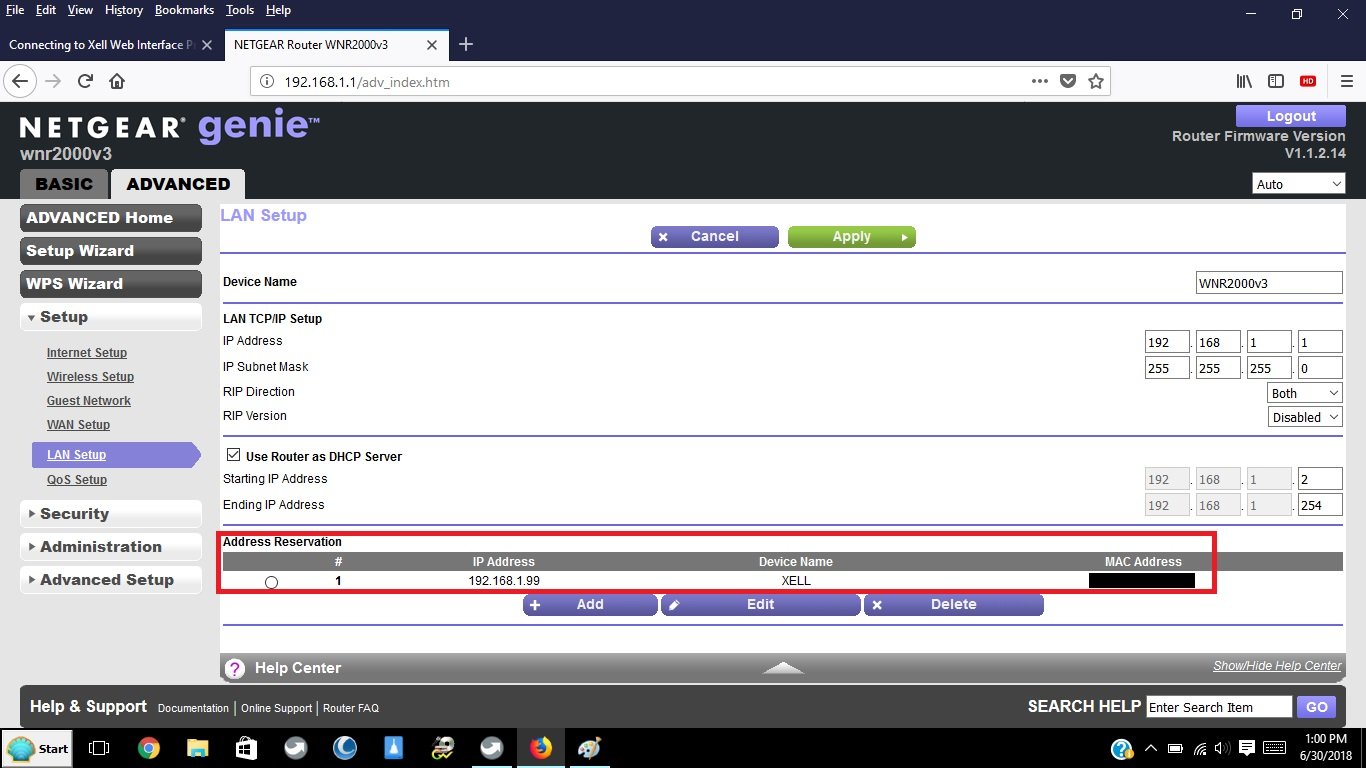This screenshot has height=768, width=1366.
Task: Toggle the Firefox sidebars icon
Action: (x=1276, y=81)
